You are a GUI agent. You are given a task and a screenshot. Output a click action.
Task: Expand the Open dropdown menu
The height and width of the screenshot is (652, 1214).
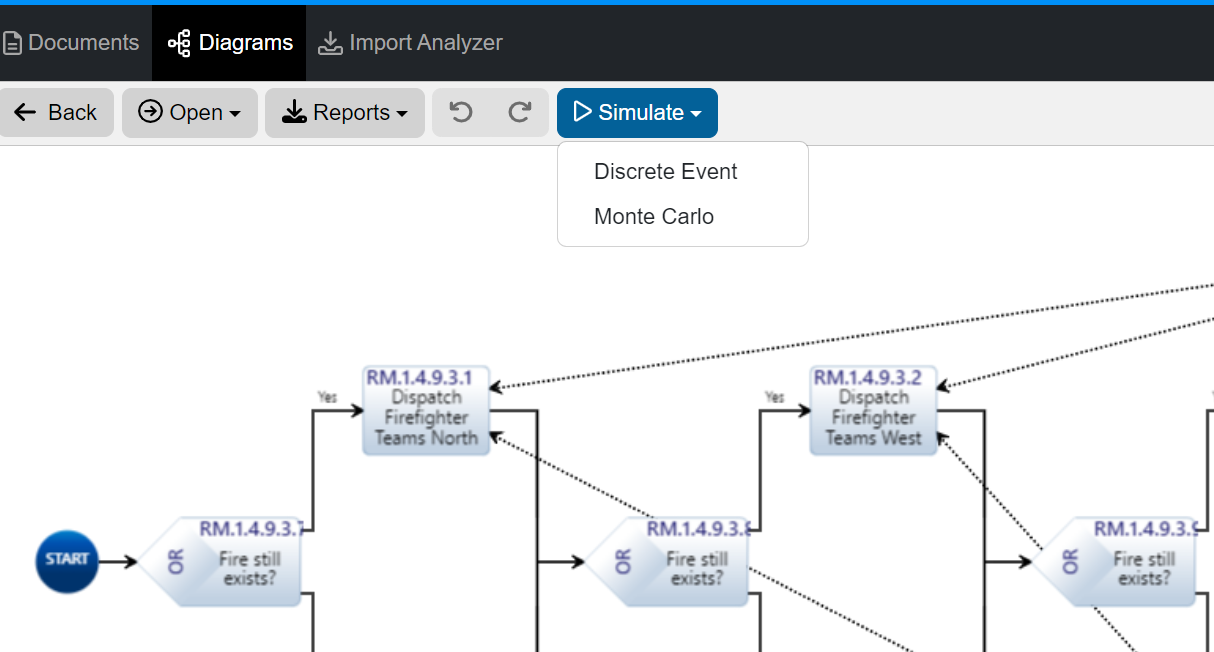pyautogui.click(x=190, y=112)
